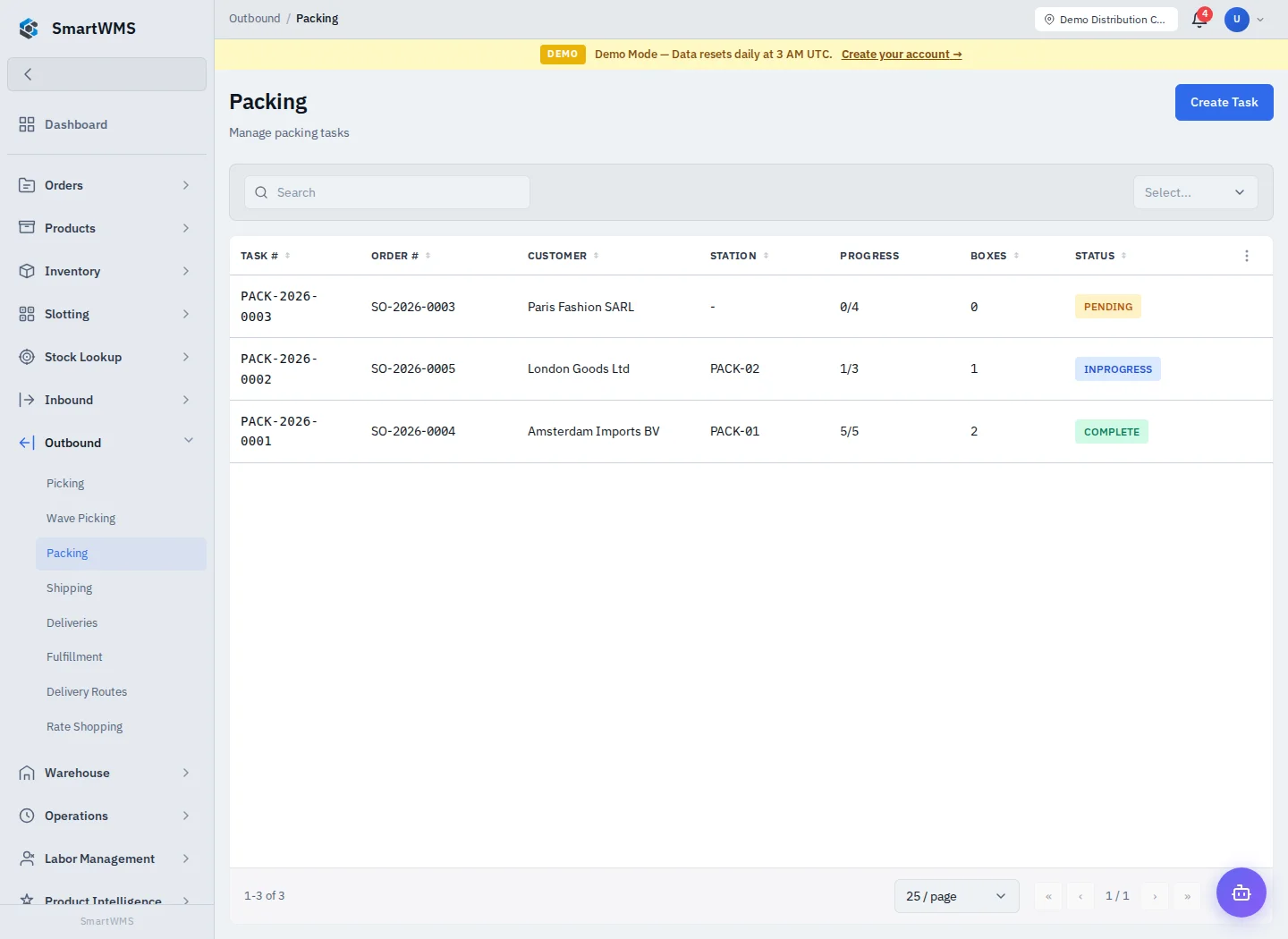This screenshot has height=939, width=1288.
Task: Click the Inbound arrow icon
Action: point(27,400)
